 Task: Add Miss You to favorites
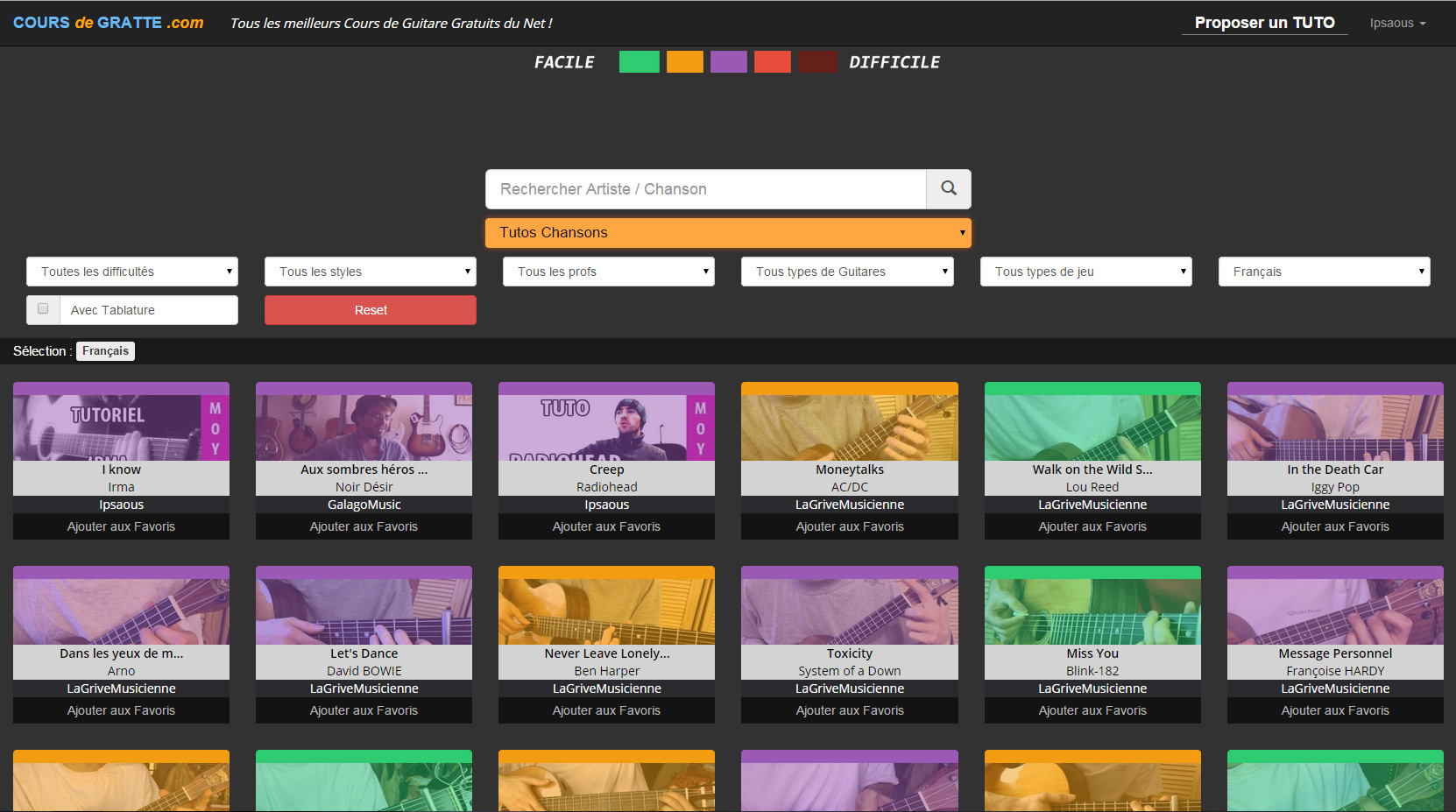(1092, 710)
